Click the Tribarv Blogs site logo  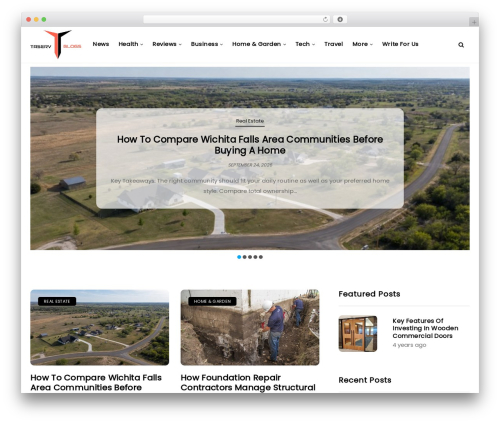click(56, 44)
